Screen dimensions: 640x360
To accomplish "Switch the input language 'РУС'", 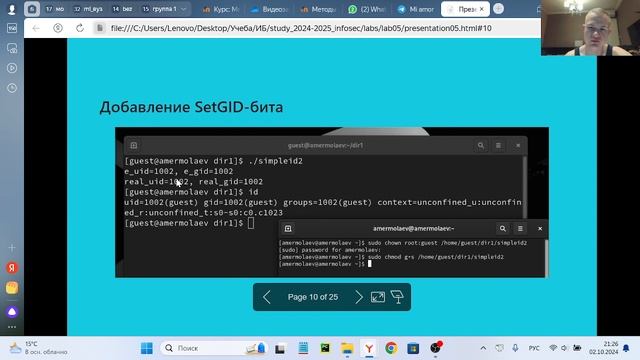I will [534, 348].
